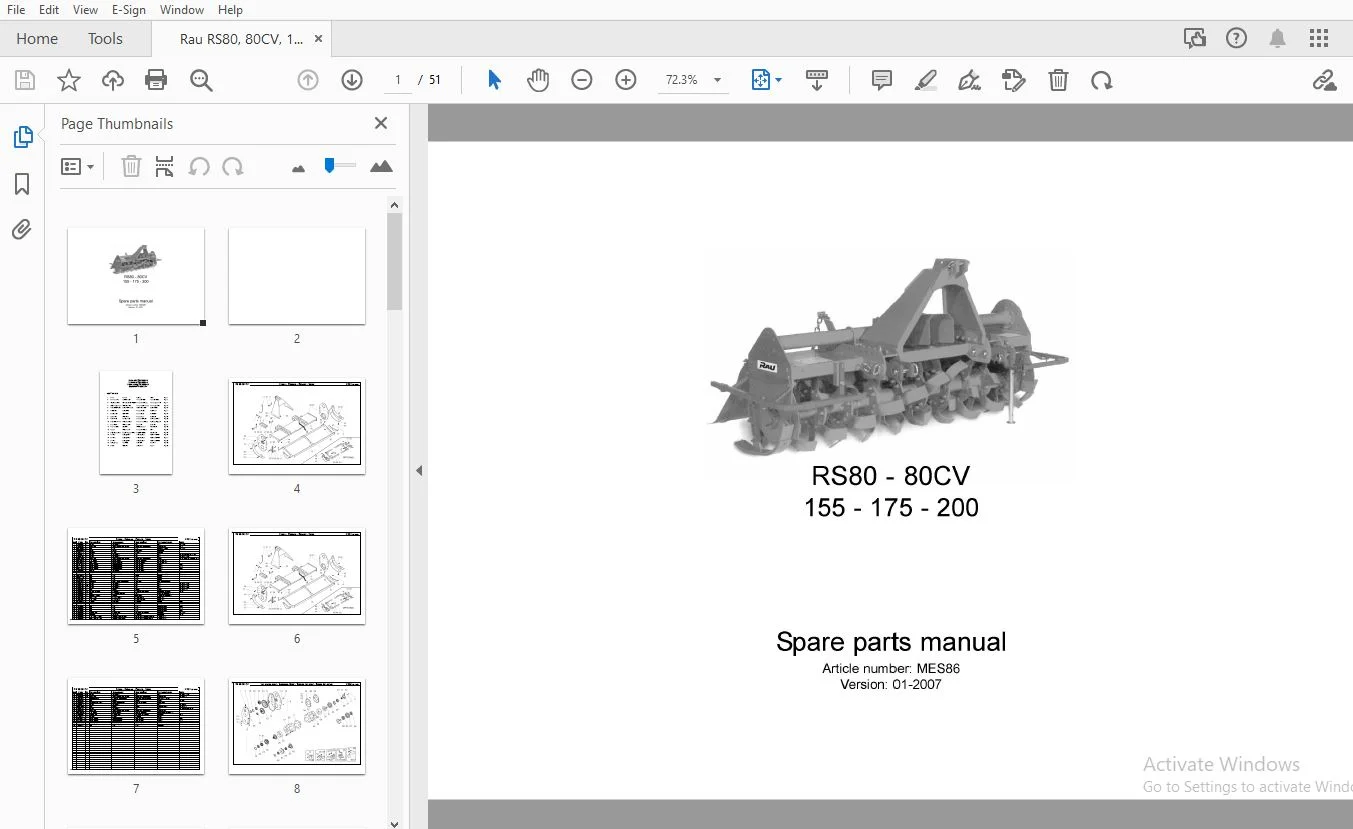Rotate thumbnails counterclockwise
The width and height of the screenshot is (1353, 829).
click(199, 166)
